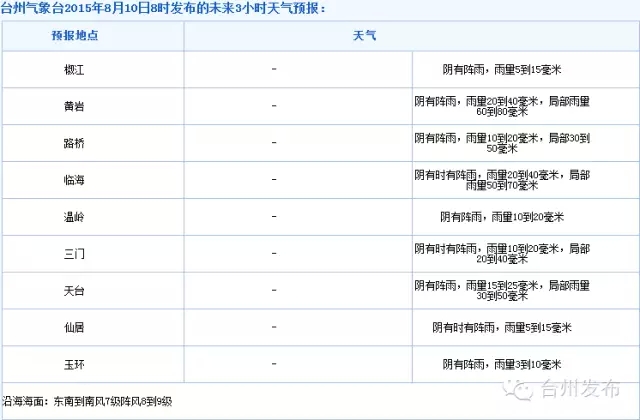The image size is (640, 420).
Task: Click the forecast title dated 2015年8月10日
Action: 163,8
